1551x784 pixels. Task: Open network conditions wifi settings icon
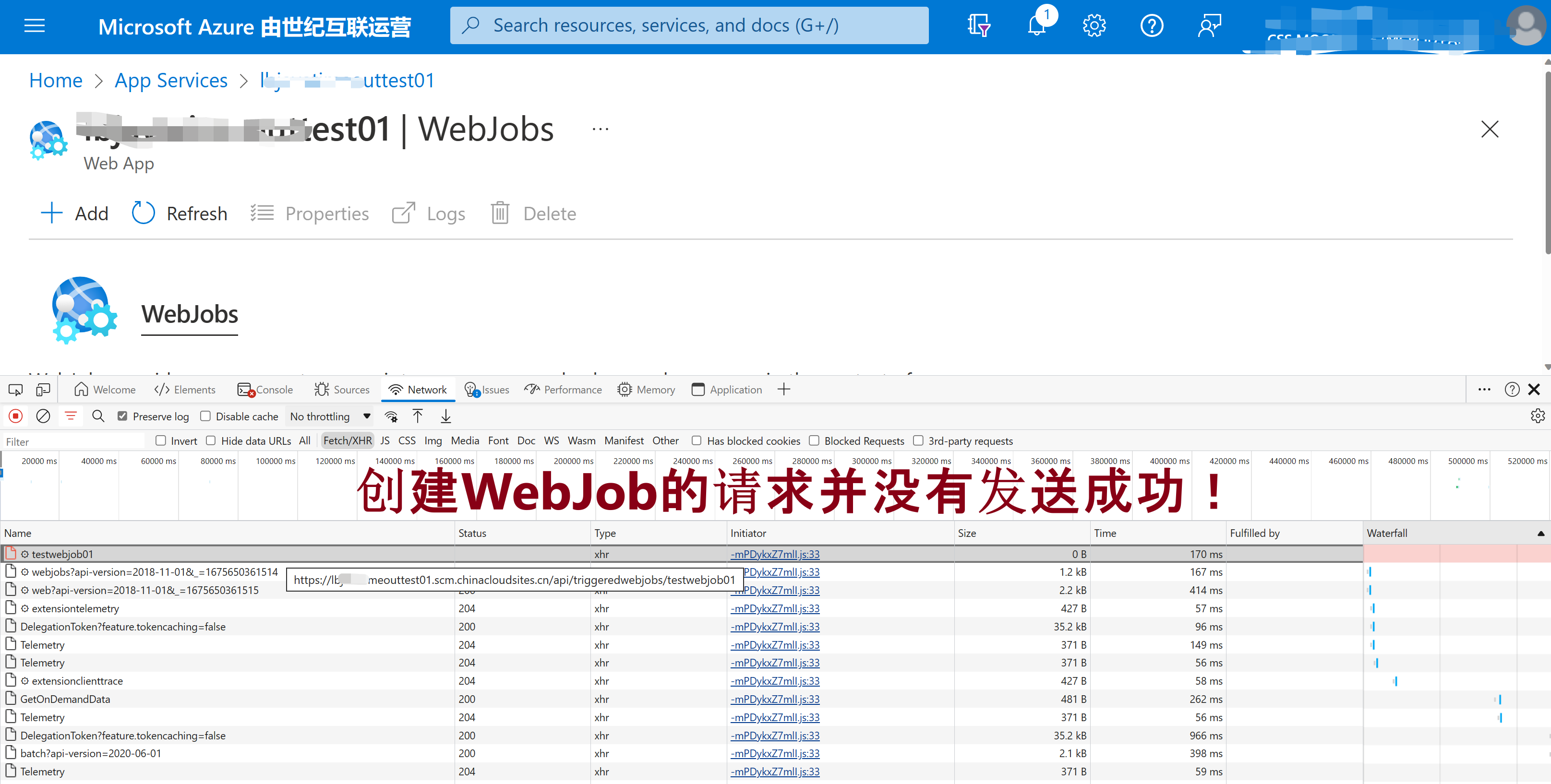coord(391,416)
